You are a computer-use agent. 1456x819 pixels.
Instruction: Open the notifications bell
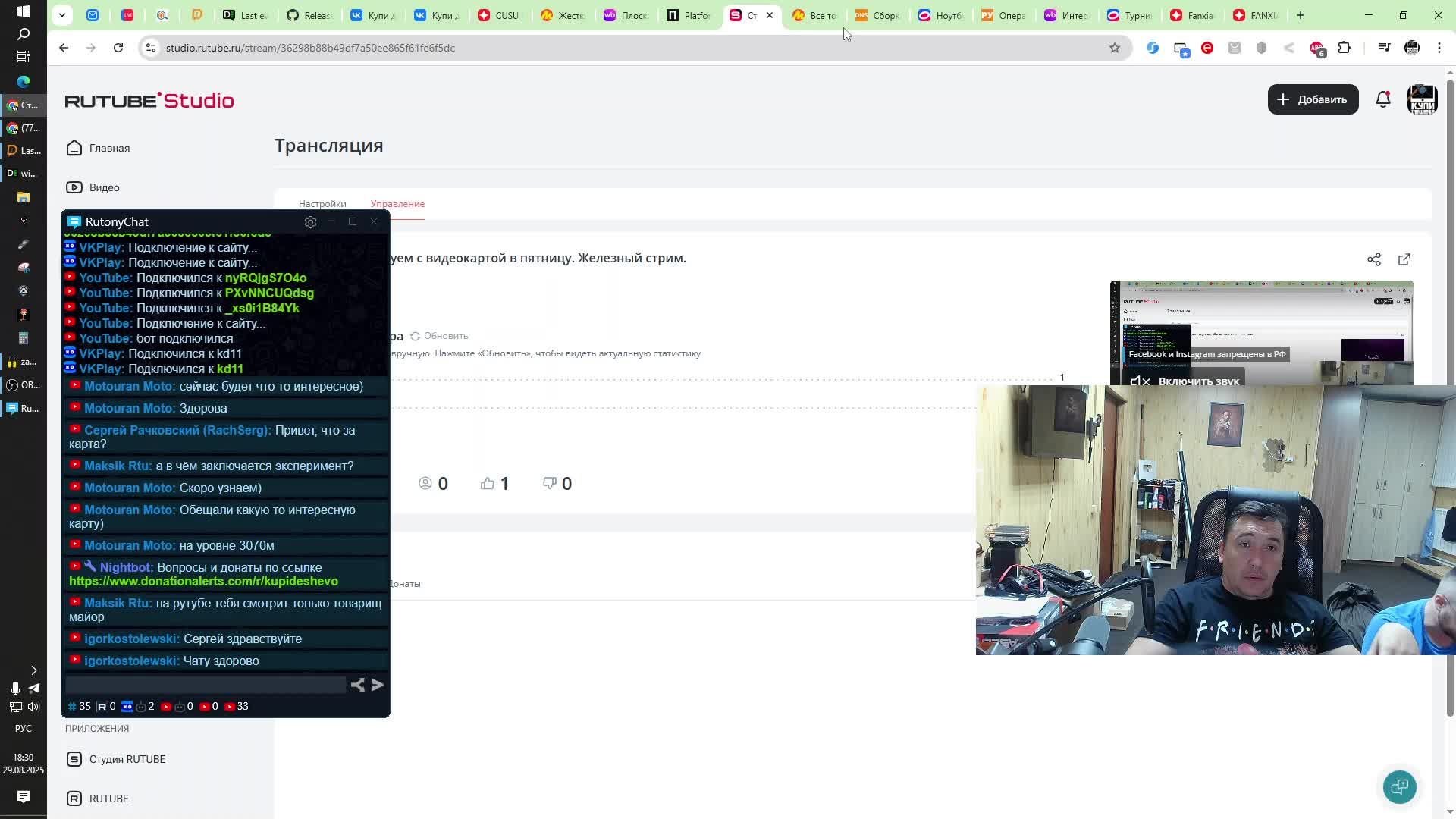click(1383, 99)
